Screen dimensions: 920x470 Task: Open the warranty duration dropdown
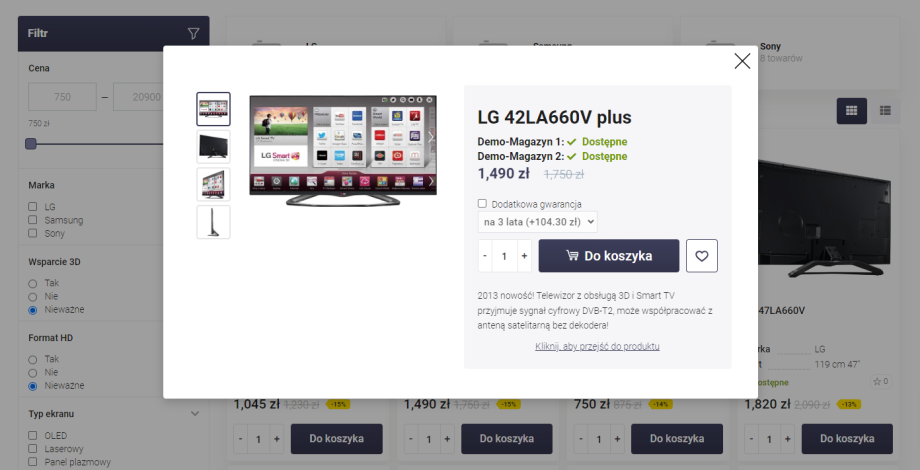click(x=537, y=222)
